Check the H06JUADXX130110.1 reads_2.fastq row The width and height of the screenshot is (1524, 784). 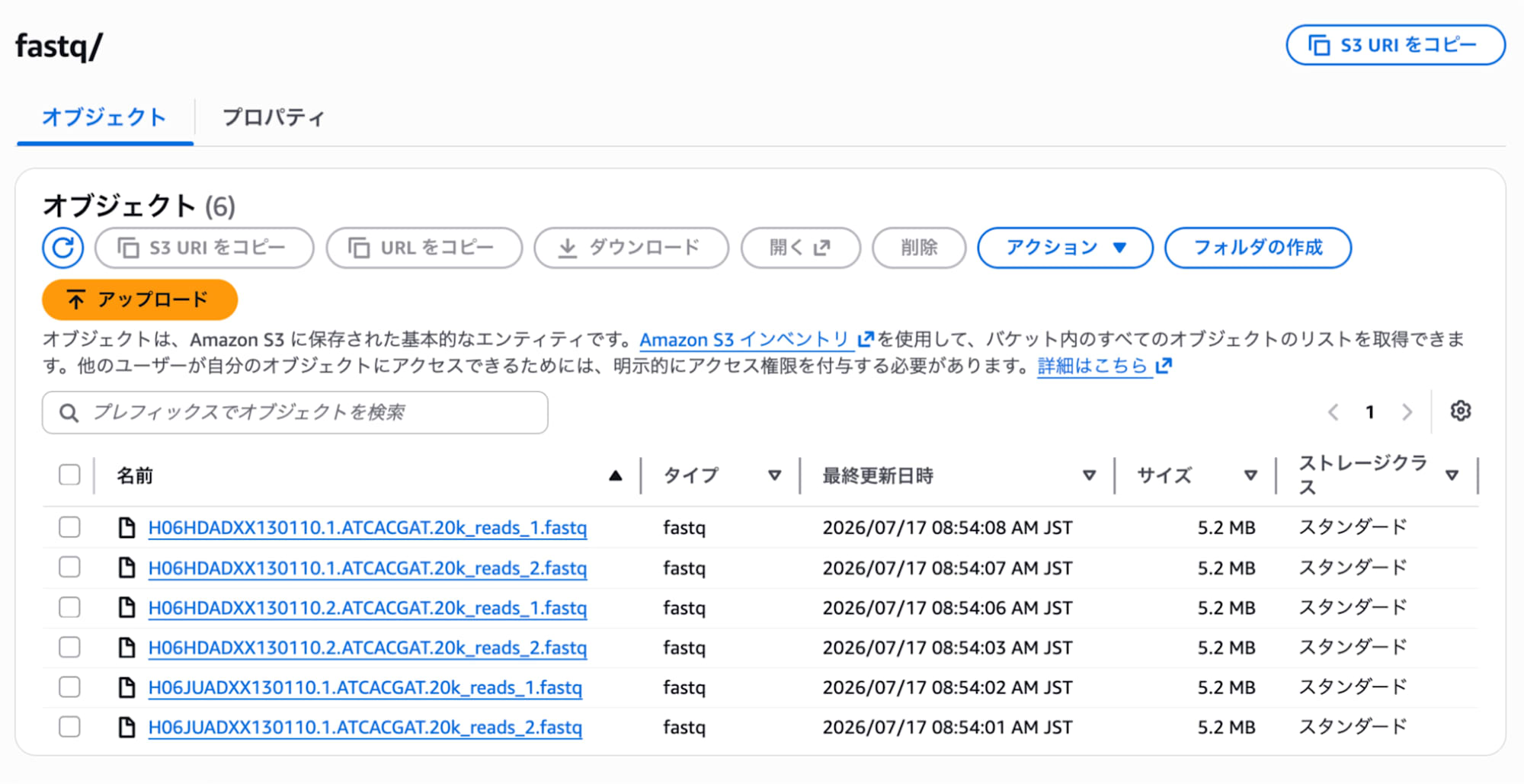tap(69, 727)
